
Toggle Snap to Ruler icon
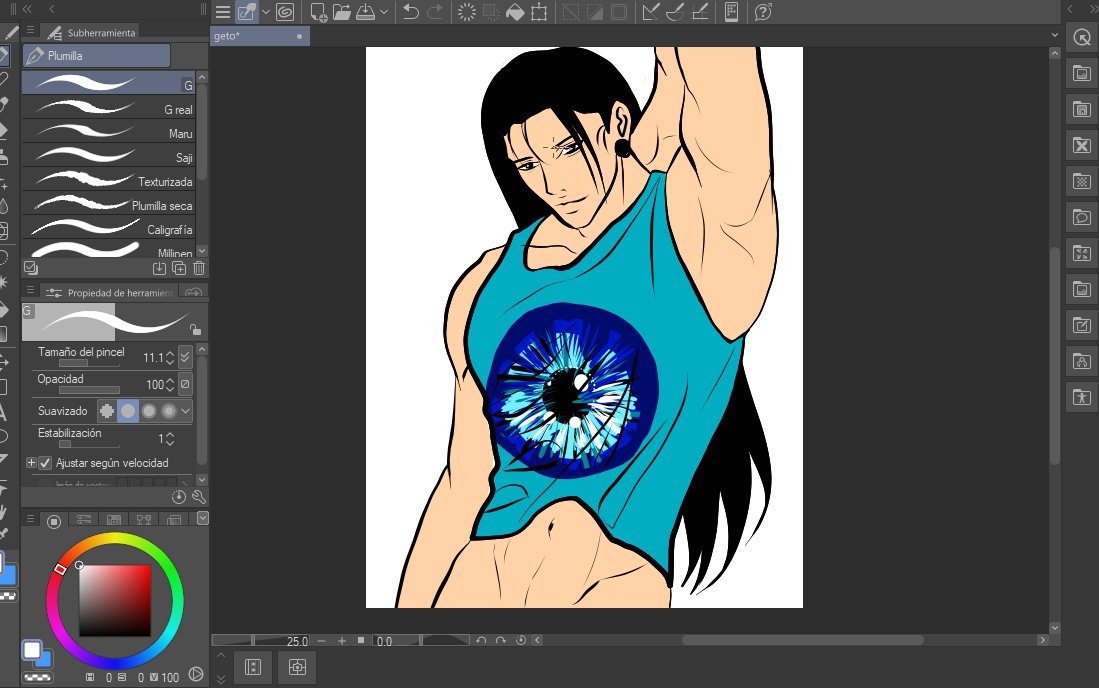650,12
